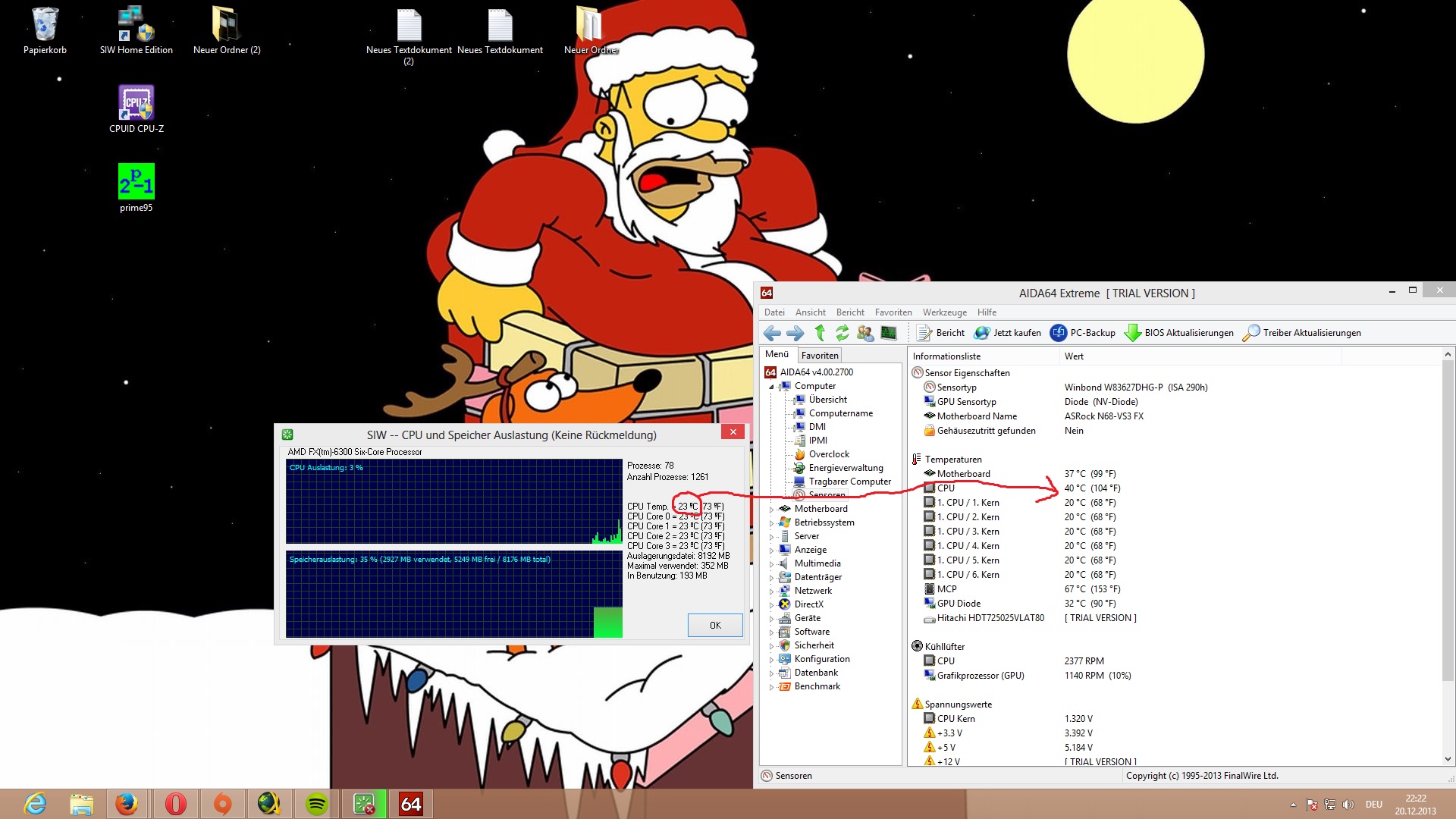Select Overclock in the tree

(828, 454)
